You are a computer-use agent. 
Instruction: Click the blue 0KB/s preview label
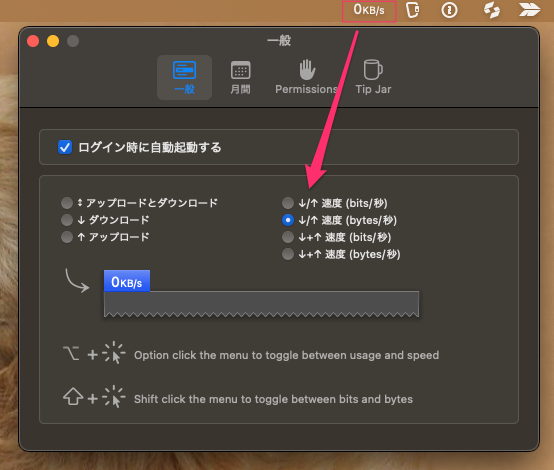[127, 281]
